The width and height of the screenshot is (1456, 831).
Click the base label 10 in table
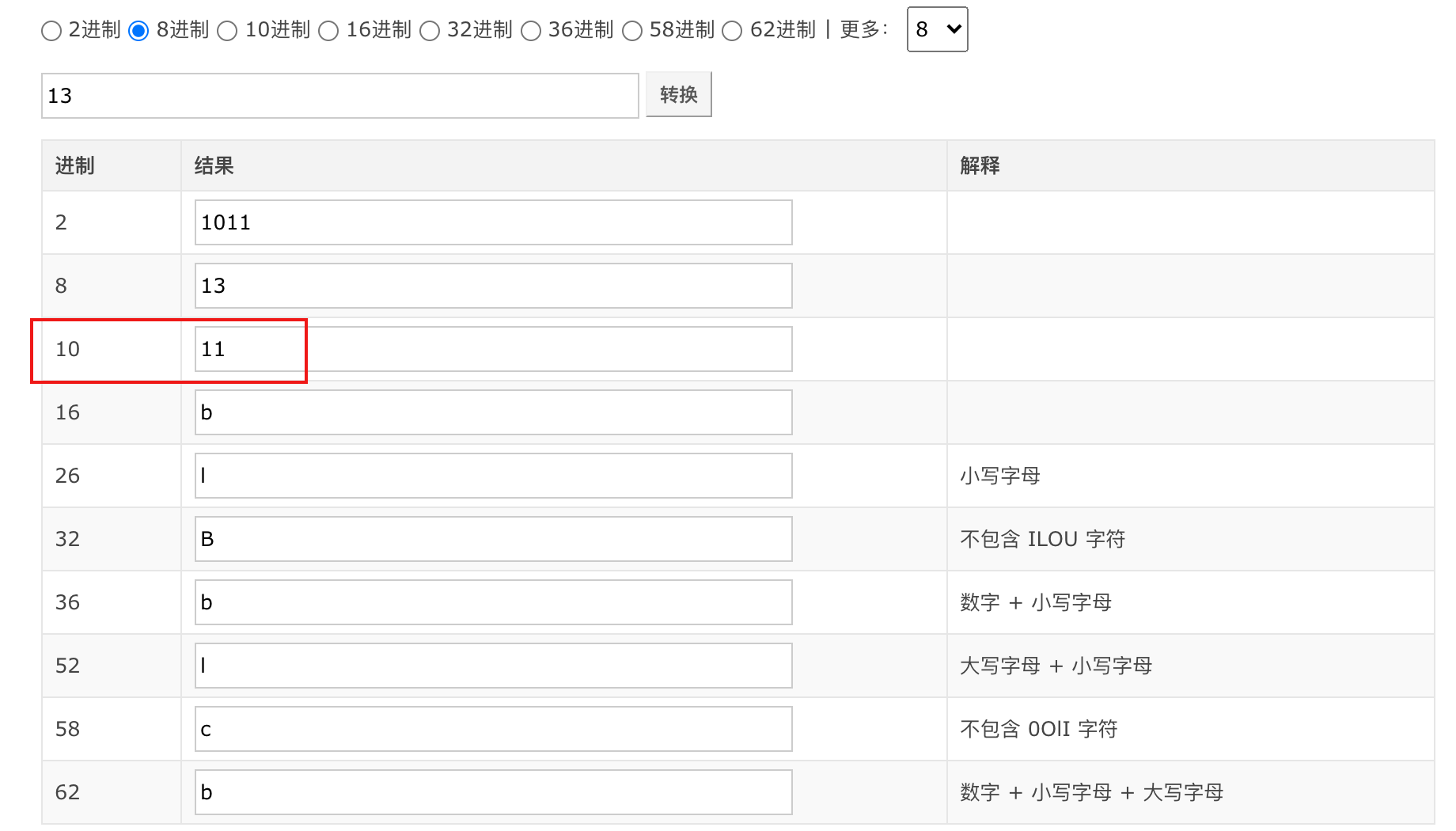[x=67, y=349]
